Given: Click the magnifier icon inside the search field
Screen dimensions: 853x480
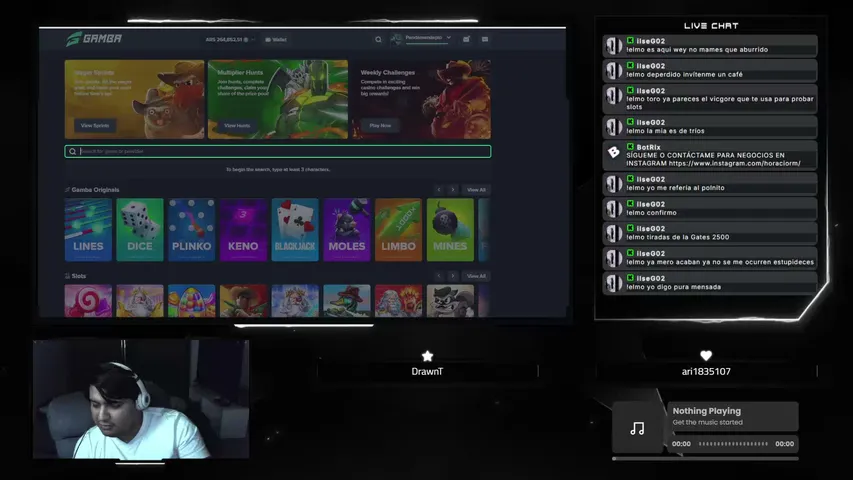Looking at the screenshot, I should click(x=72, y=151).
